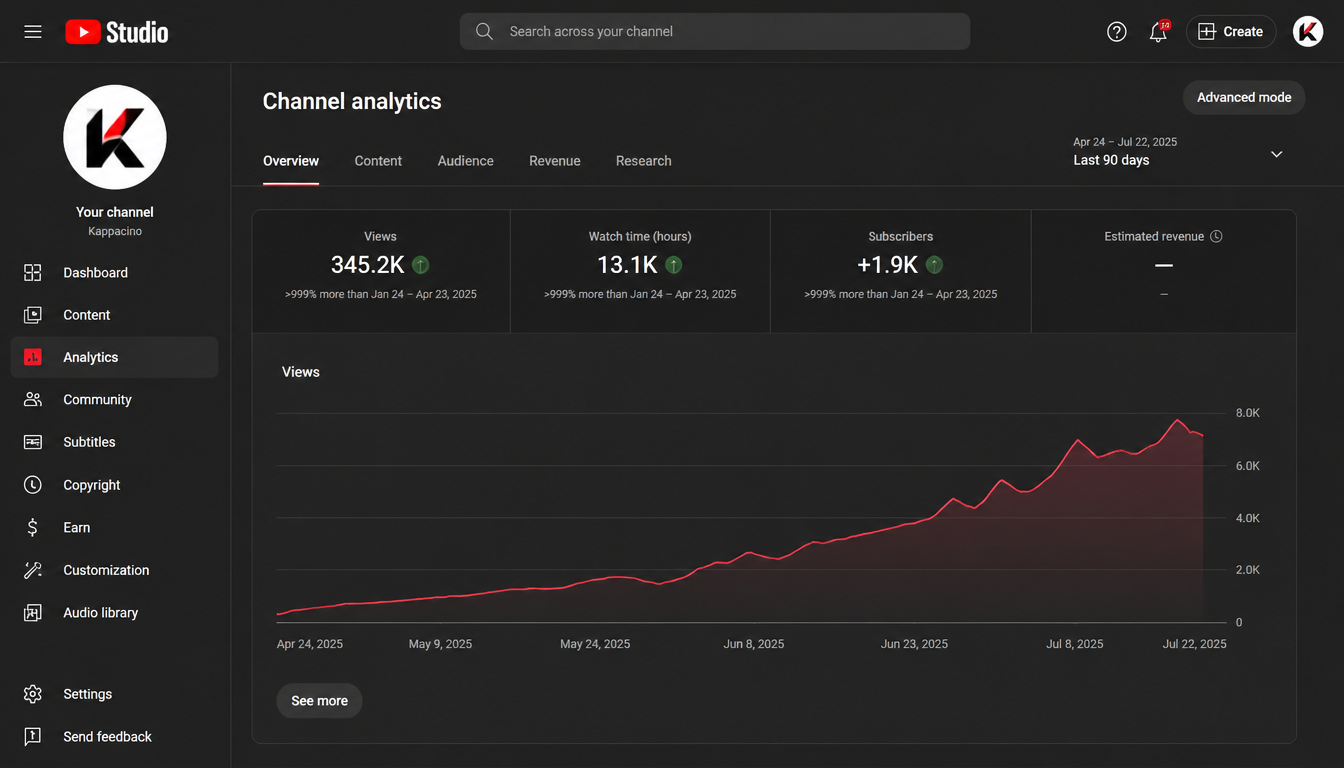Image resolution: width=1344 pixels, height=768 pixels.
Task: Click the Apr 24, 2025 axis label
Action: click(310, 644)
